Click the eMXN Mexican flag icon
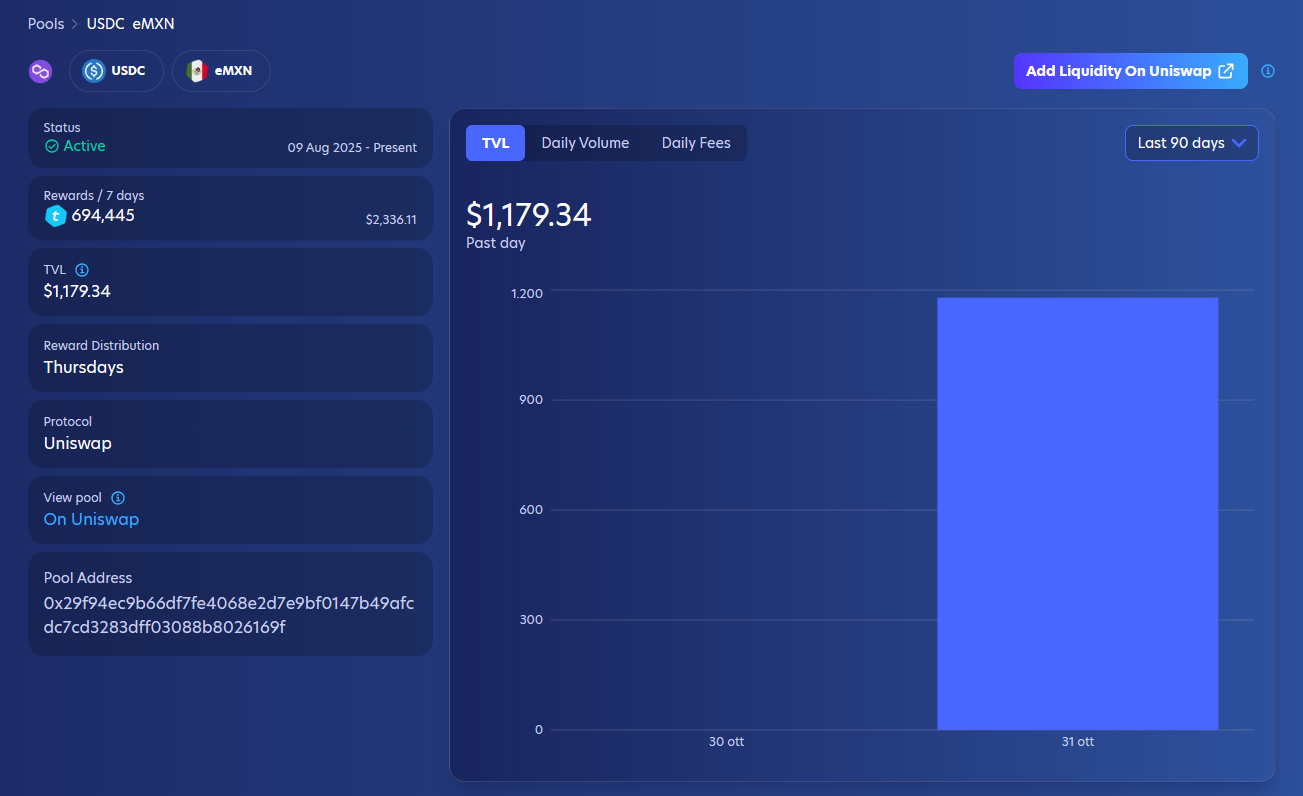The image size is (1303, 796). [197, 71]
